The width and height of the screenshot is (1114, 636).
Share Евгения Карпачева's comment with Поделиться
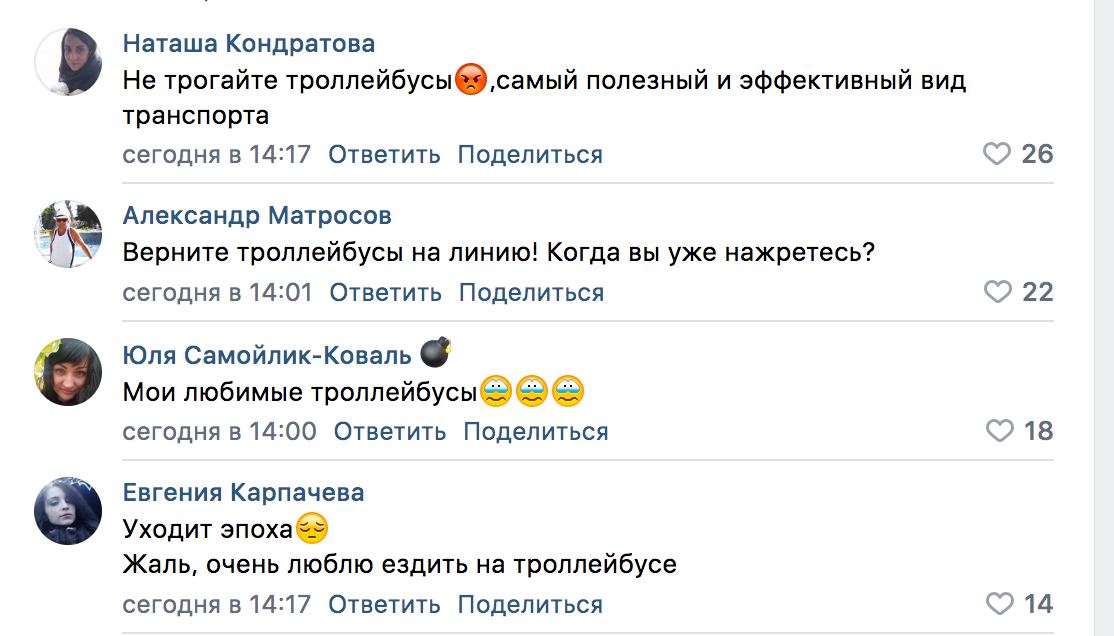[530, 605]
